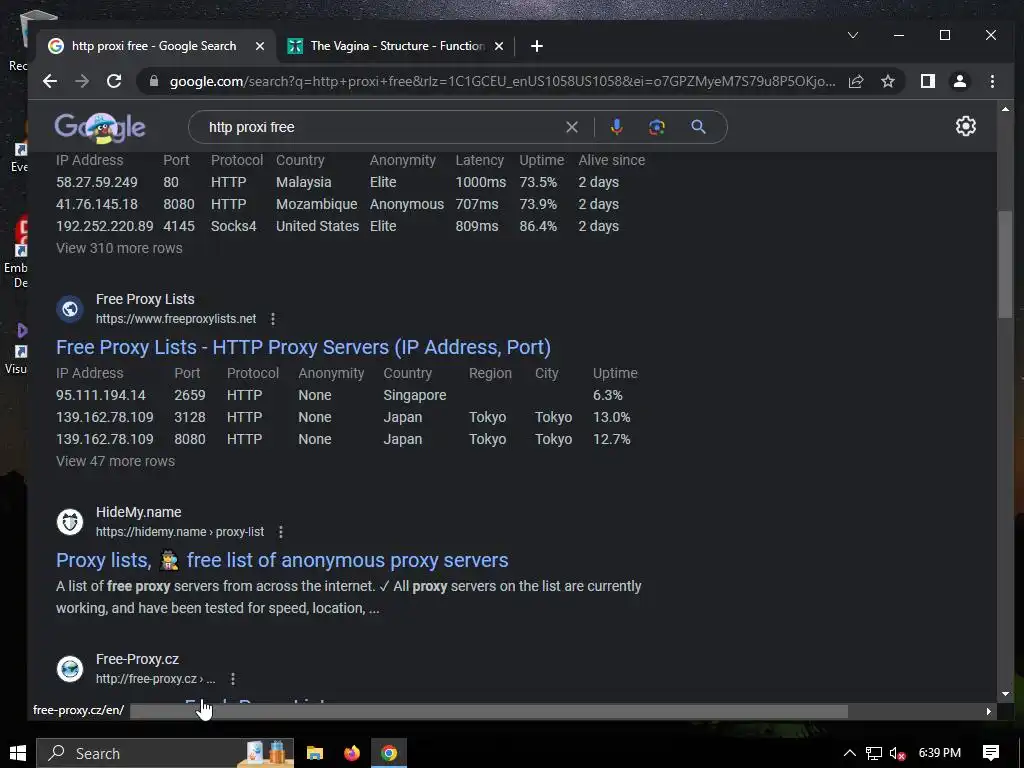The height and width of the screenshot is (768, 1024).
Task: Close The Vagina - Structure tab
Action: pyautogui.click(x=499, y=46)
